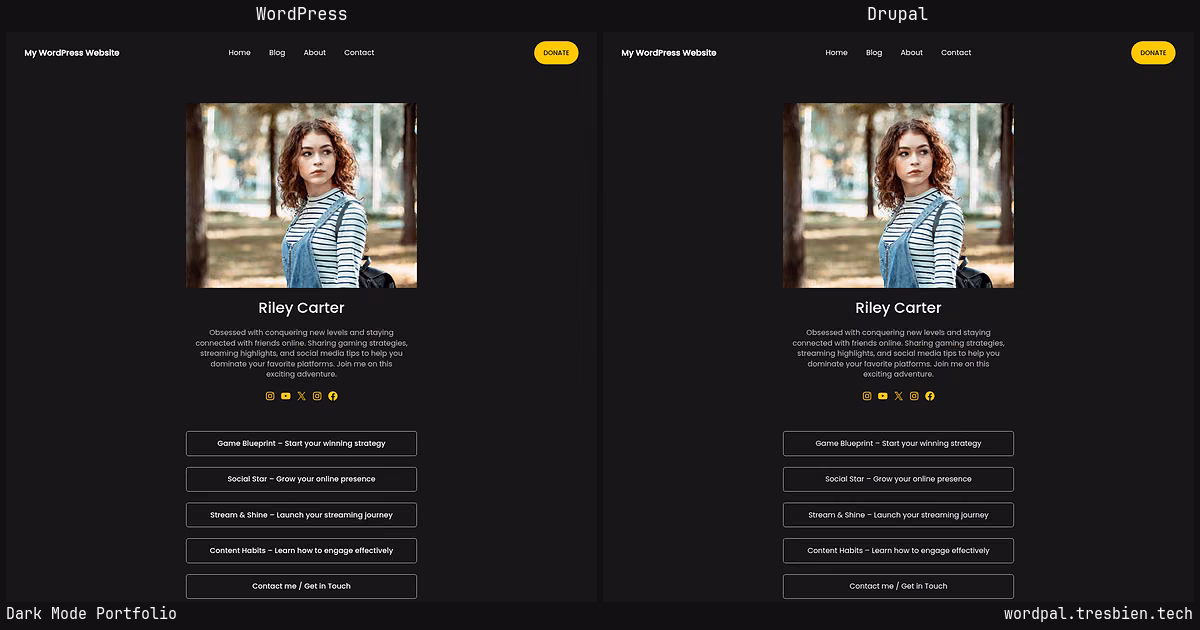This screenshot has width=1200, height=630.
Task: Go to Home in Drupal preview navigation
Action: click(836, 53)
